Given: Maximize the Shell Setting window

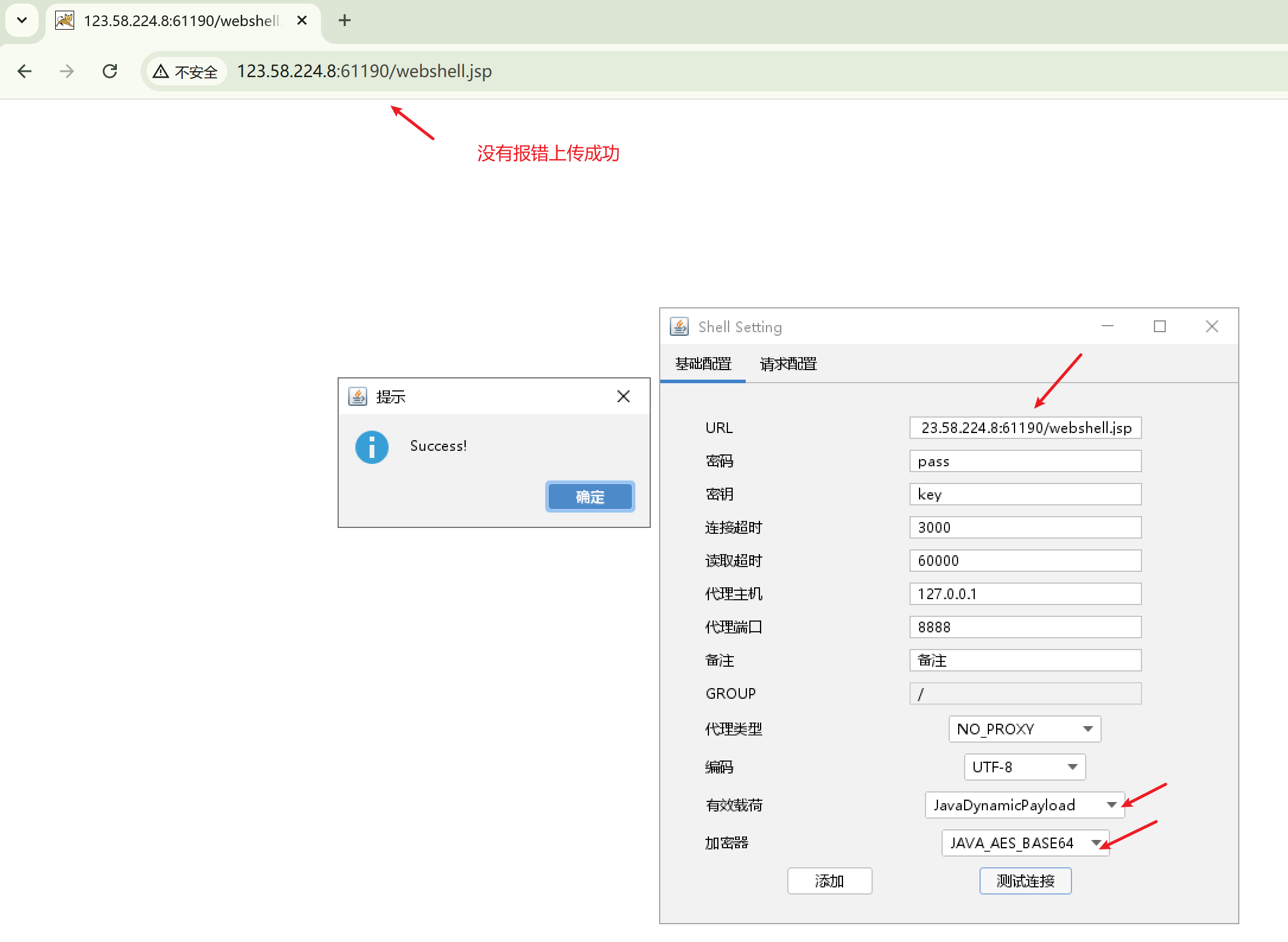Looking at the screenshot, I should point(1159,326).
